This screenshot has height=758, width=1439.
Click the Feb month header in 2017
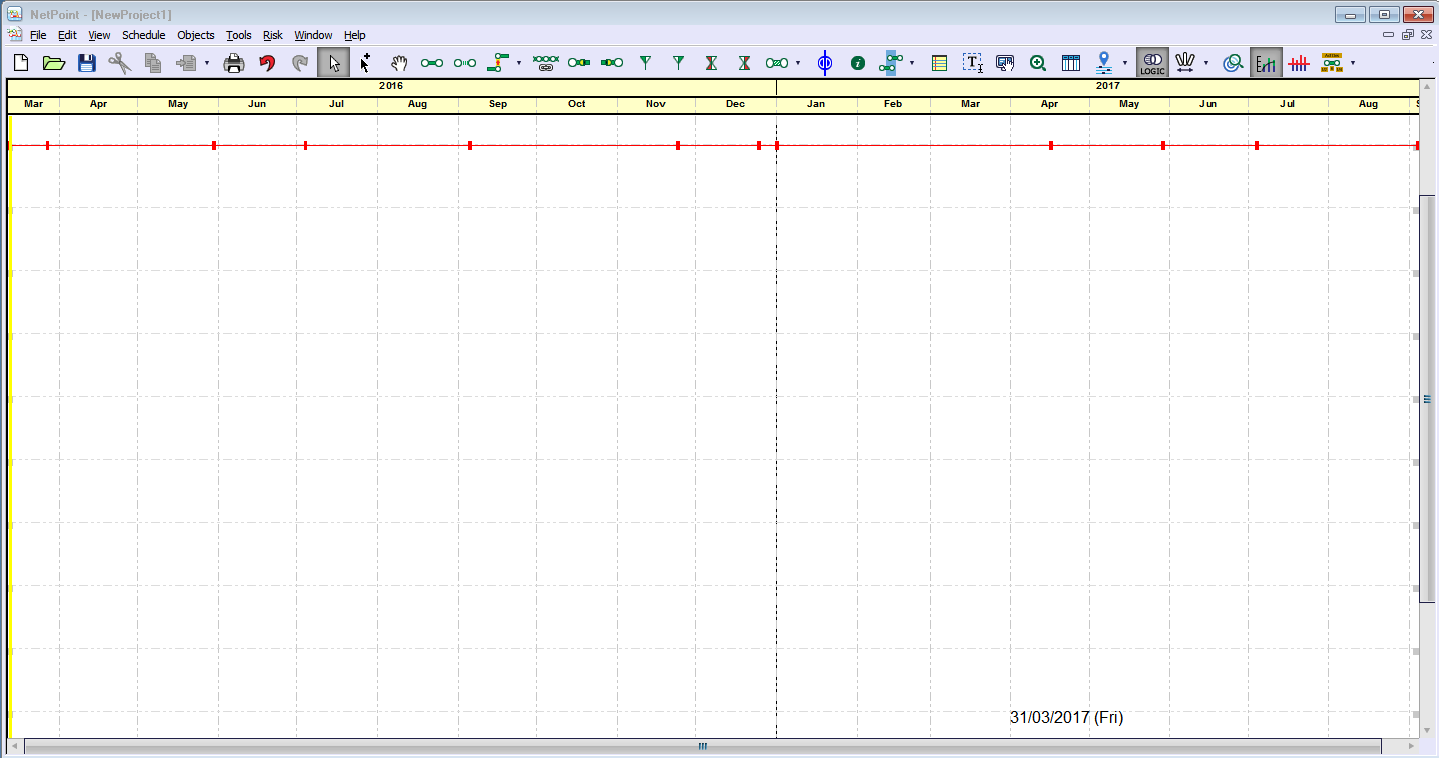893,104
